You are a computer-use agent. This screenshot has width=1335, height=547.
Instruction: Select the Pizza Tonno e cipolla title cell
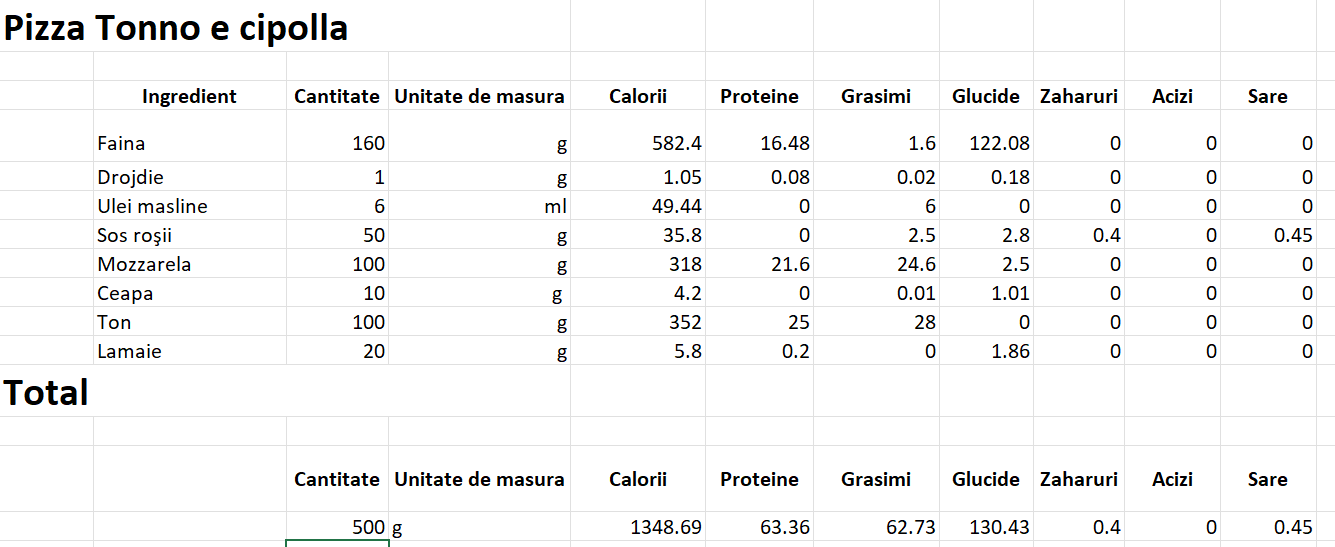[176, 28]
